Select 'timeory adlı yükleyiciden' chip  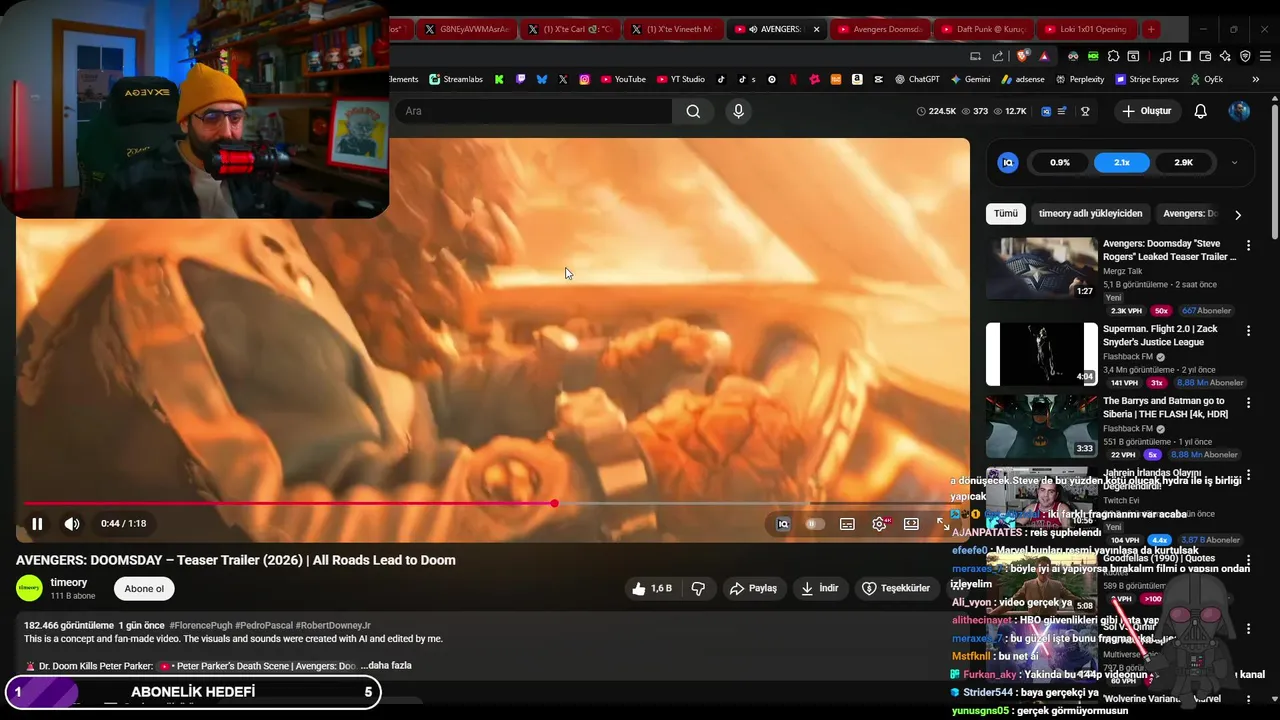[x=1090, y=214]
